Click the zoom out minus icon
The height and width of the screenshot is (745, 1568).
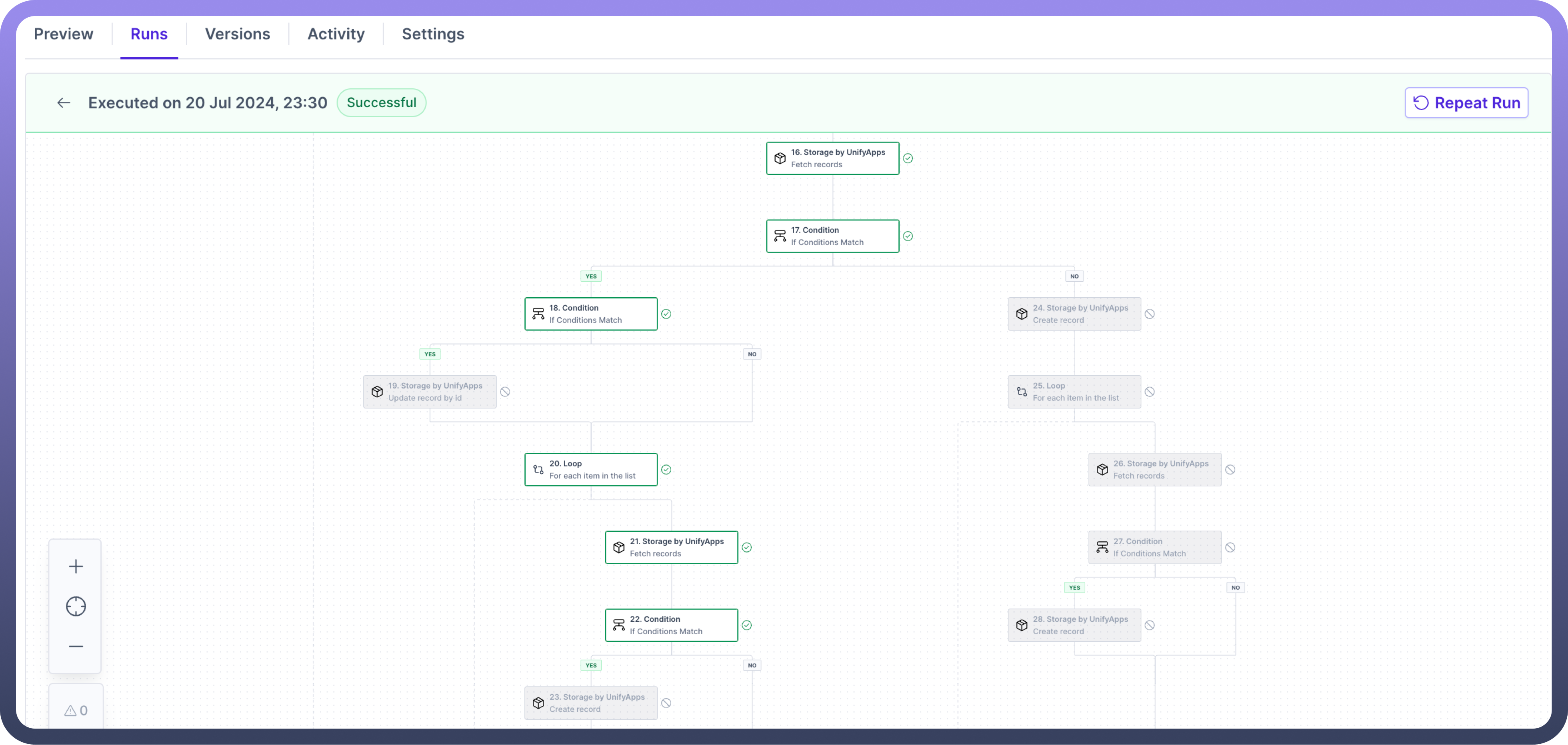[76, 647]
